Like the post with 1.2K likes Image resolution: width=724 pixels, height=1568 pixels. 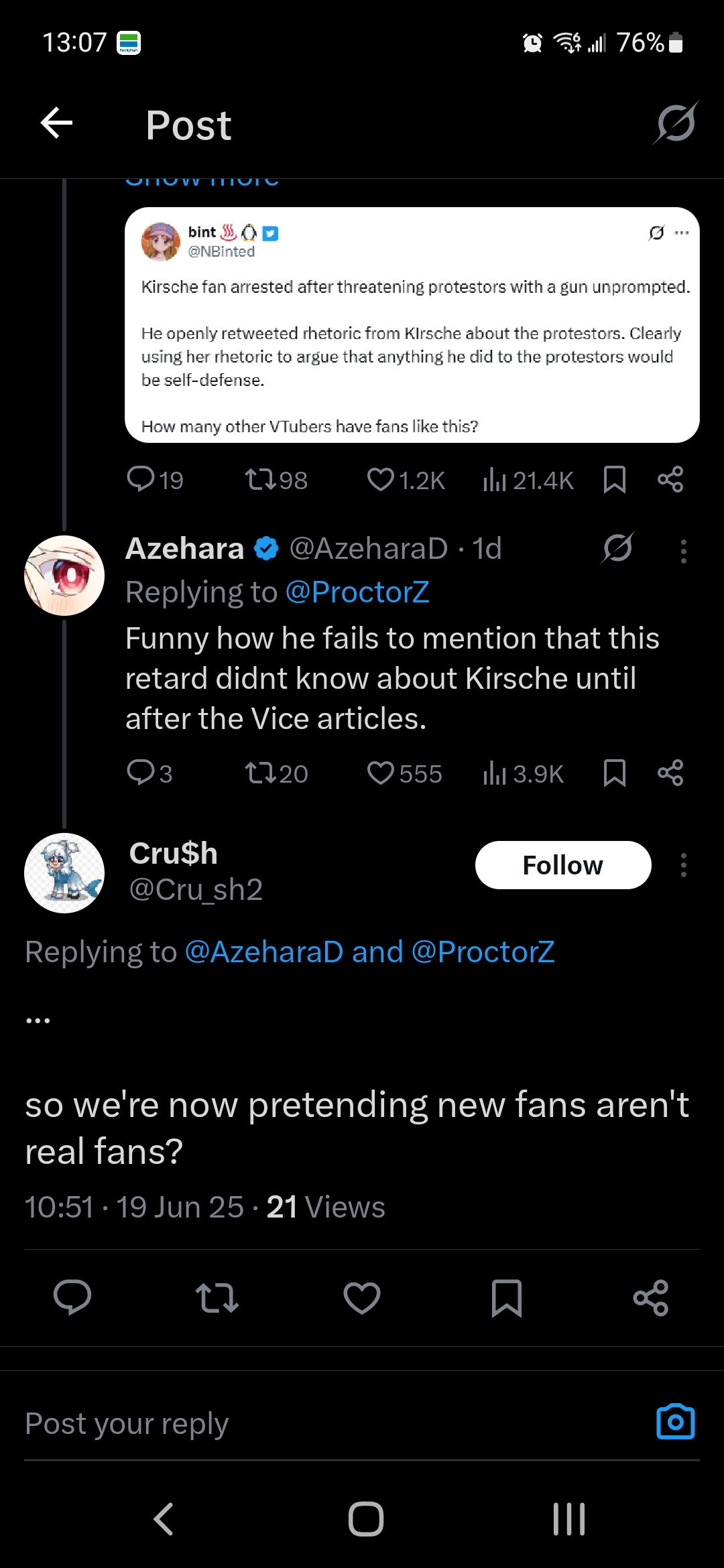pos(406,480)
